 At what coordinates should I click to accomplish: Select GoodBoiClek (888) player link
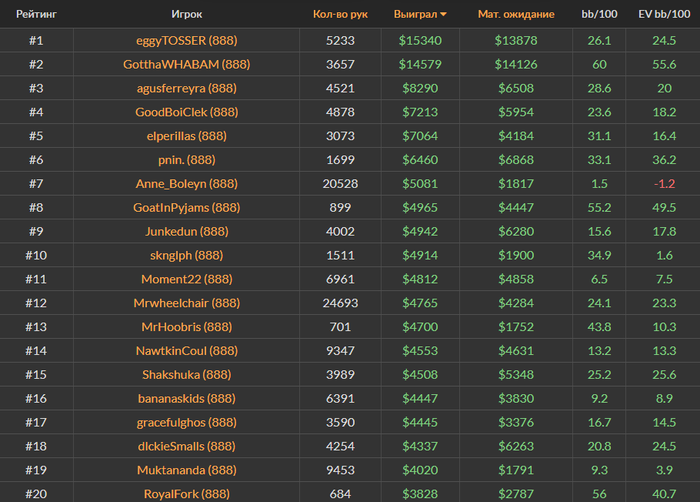tap(187, 112)
